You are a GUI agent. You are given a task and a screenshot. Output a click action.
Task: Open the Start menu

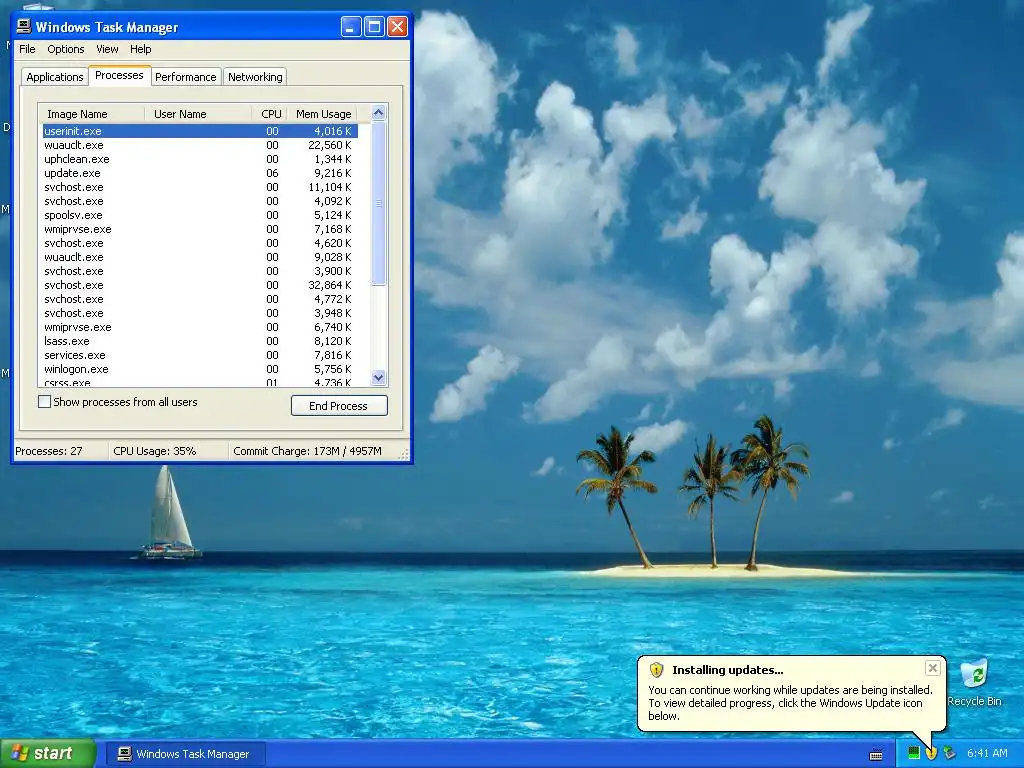pos(48,754)
